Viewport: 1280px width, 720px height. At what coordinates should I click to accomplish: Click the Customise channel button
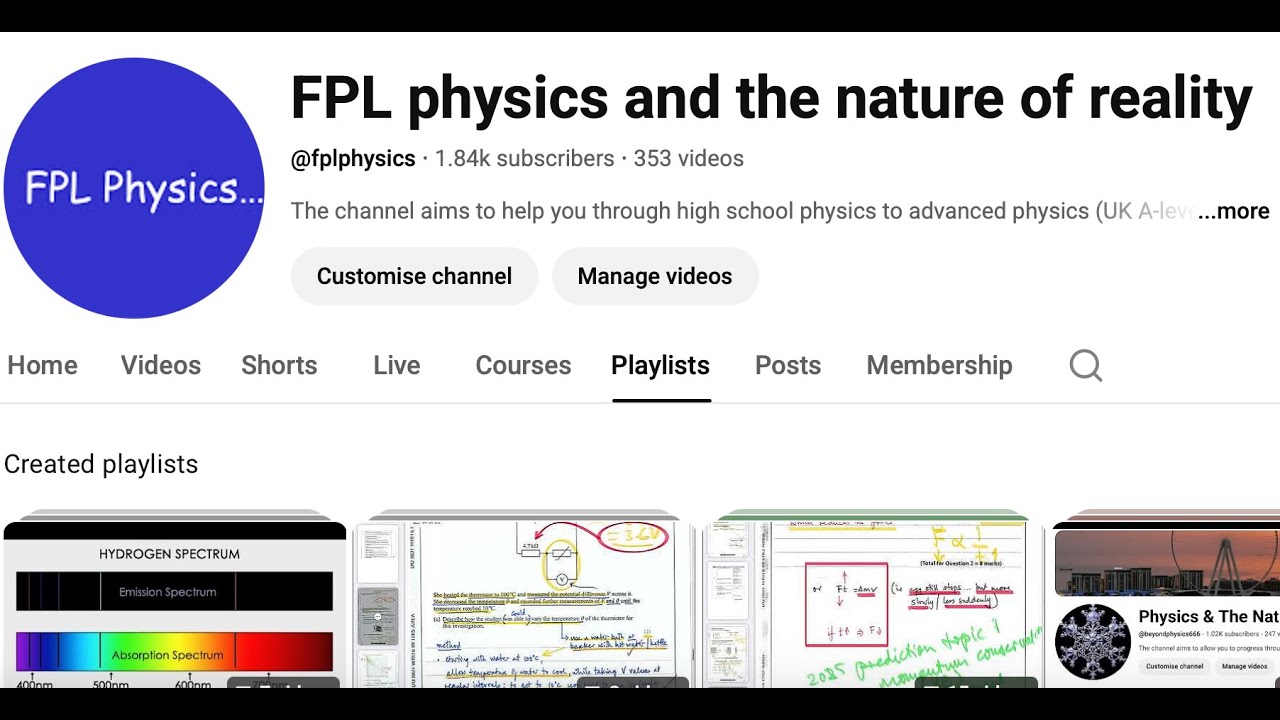pyautogui.click(x=414, y=276)
